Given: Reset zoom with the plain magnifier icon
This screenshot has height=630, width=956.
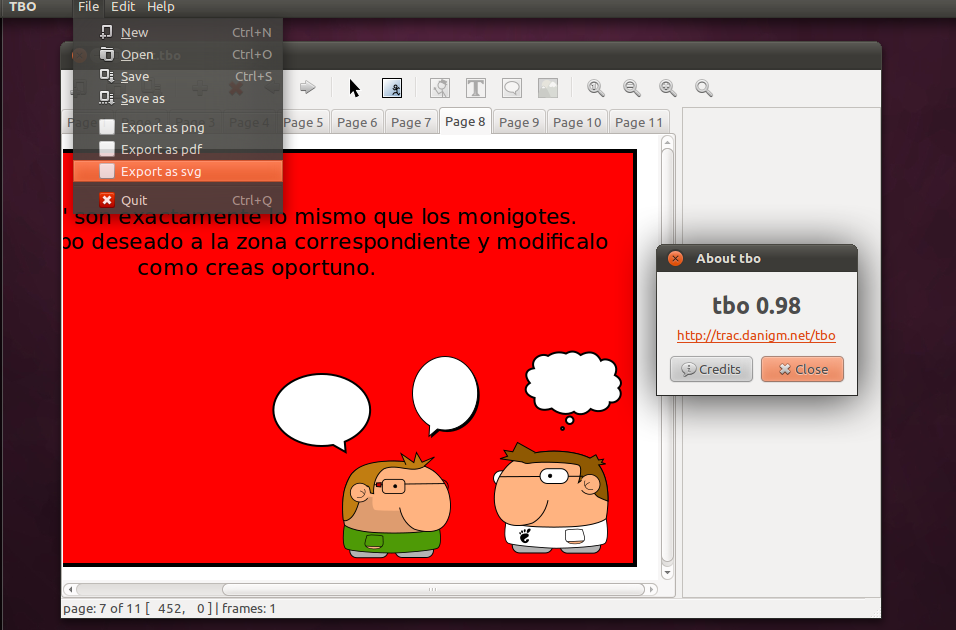Looking at the screenshot, I should [703, 88].
